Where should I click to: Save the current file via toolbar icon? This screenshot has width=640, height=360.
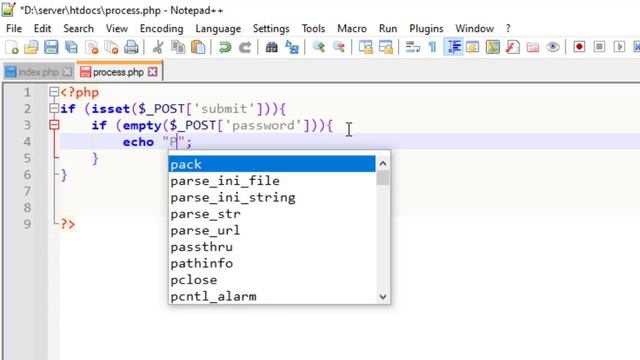tap(51, 47)
